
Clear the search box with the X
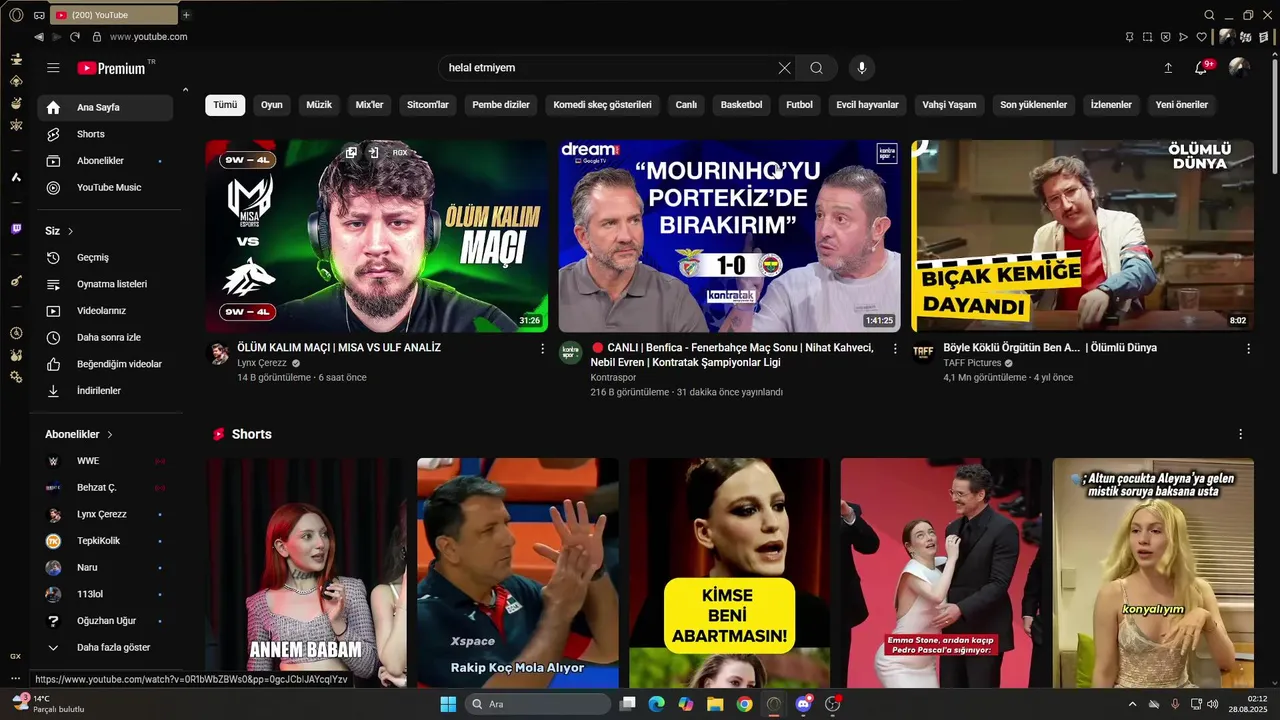(784, 68)
